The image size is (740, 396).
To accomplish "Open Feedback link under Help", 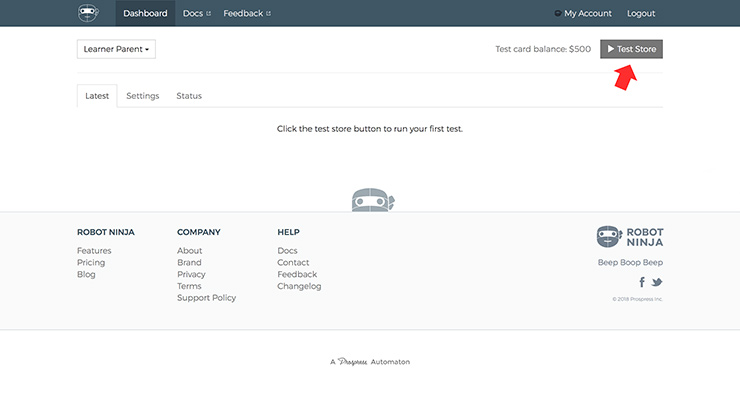I will [x=297, y=274].
